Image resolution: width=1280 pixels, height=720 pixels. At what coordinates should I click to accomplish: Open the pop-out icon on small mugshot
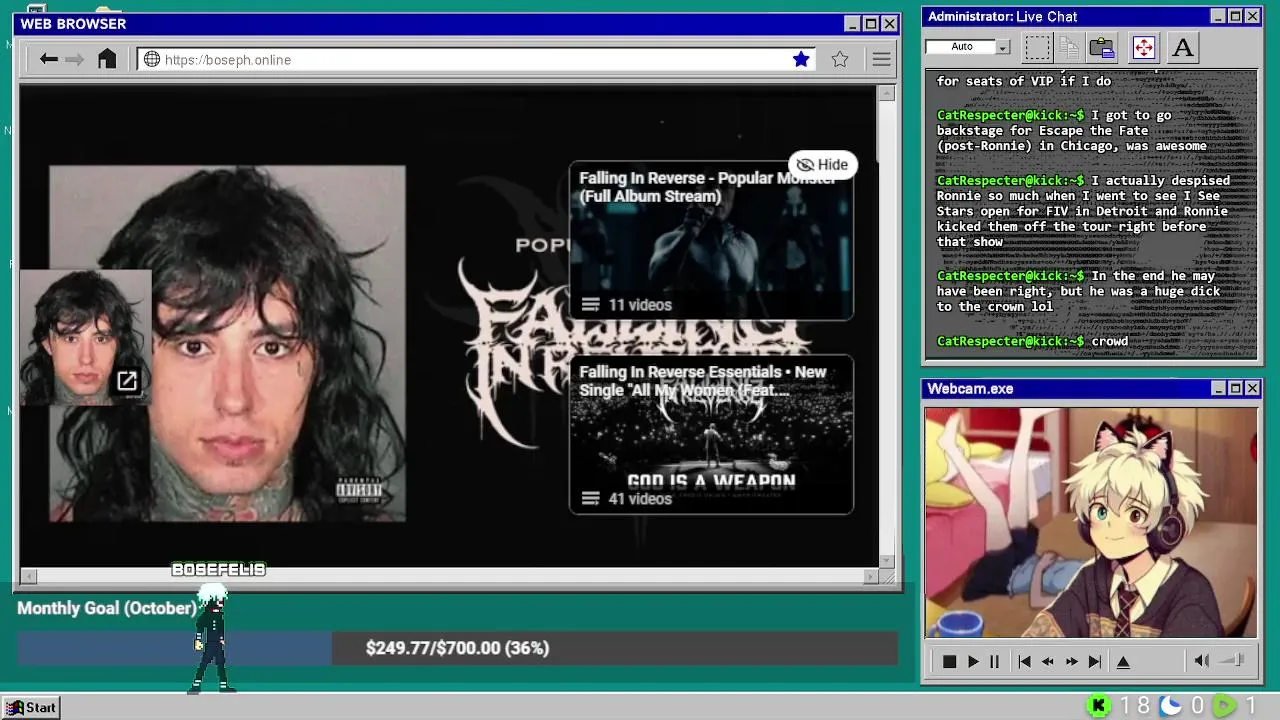click(127, 381)
